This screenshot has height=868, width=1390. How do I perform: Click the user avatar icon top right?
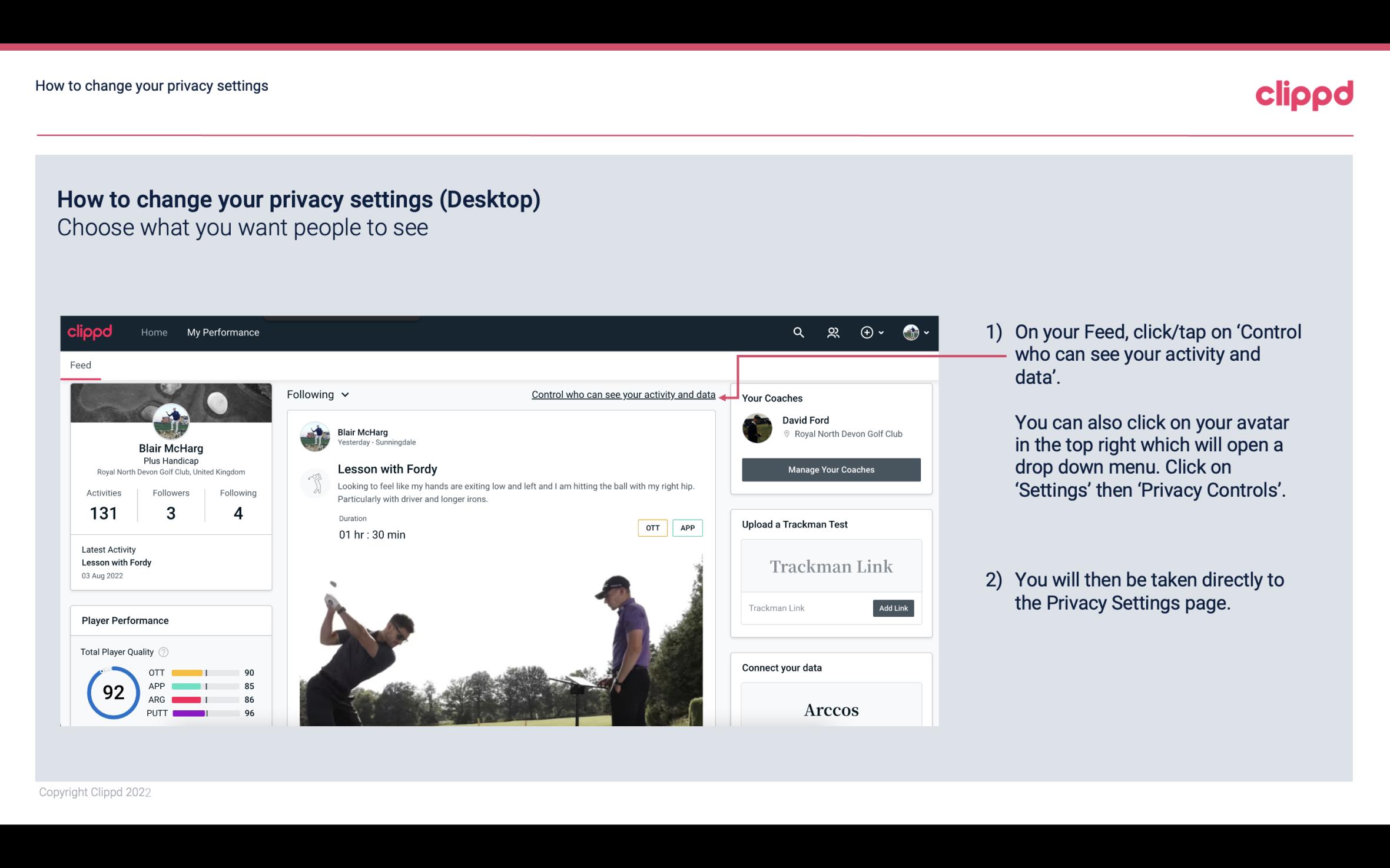click(x=911, y=332)
